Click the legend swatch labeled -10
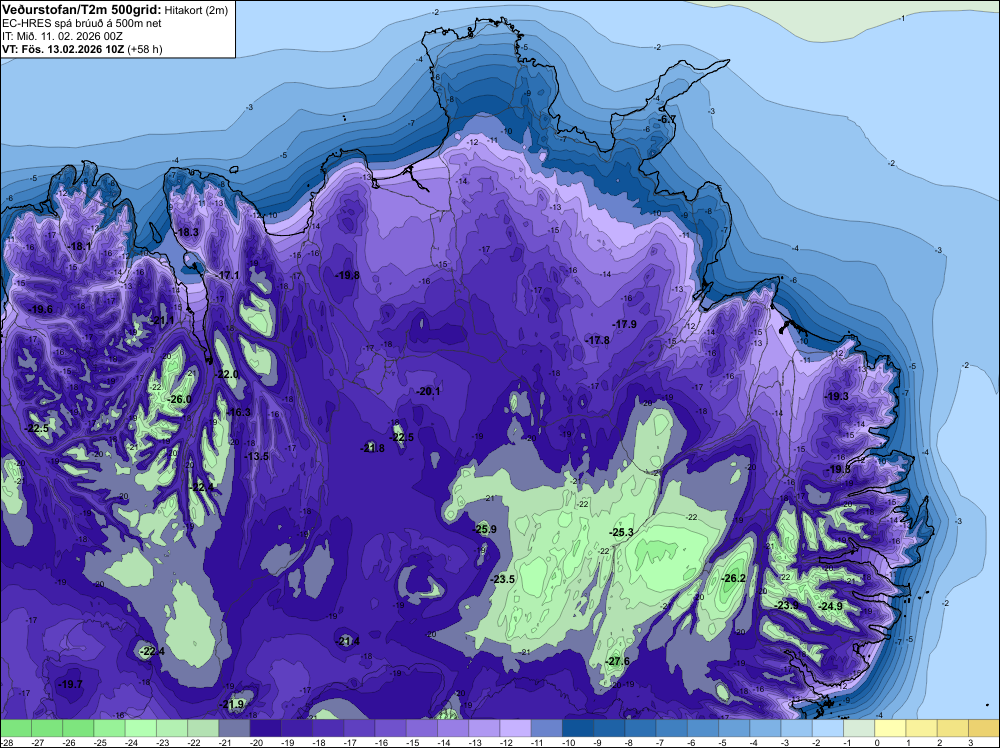This screenshot has width=1000, height=748. click(x=578, y=728)
